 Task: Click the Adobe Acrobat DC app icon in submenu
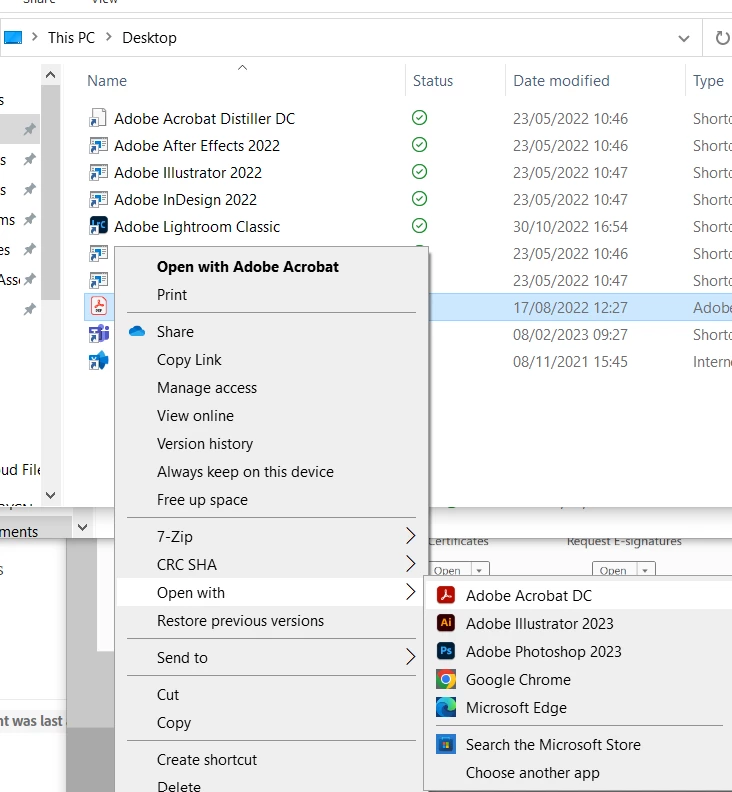[x=446, y=595]
